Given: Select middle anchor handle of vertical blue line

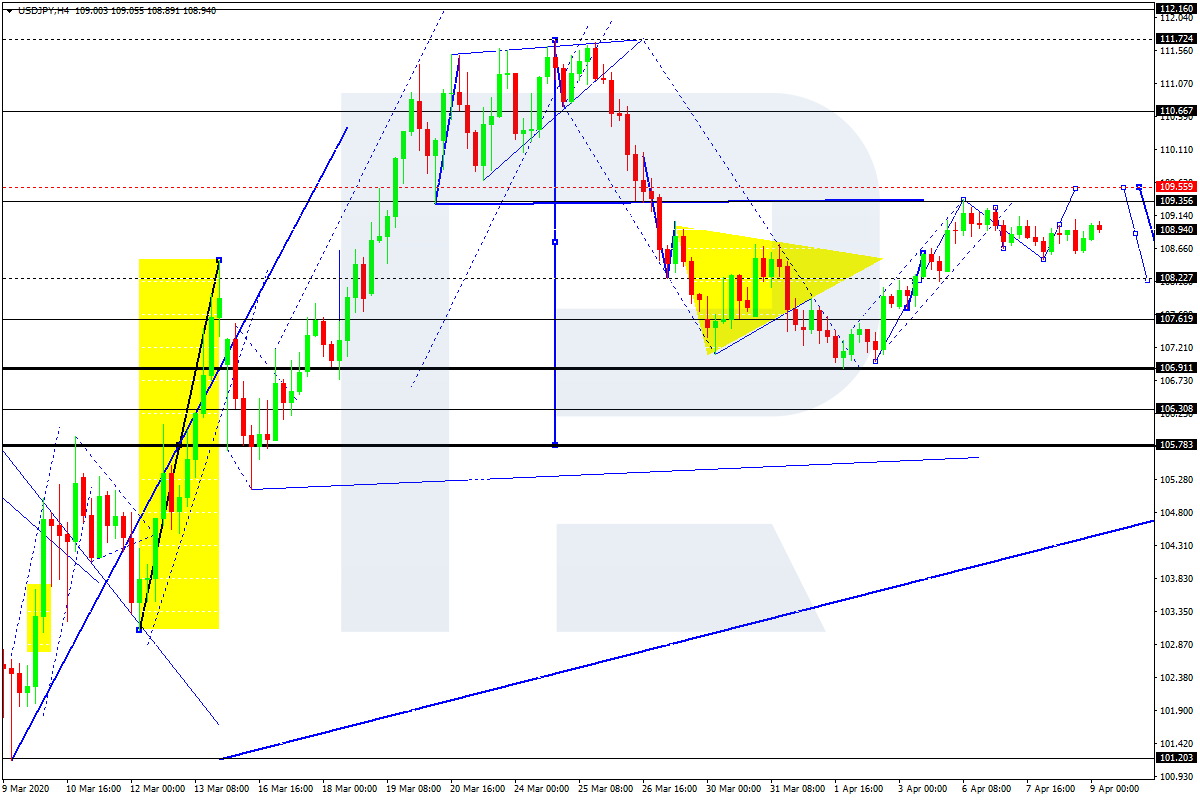Looking at the screenshot, I should pyautogui.click(x=554, y=242).
